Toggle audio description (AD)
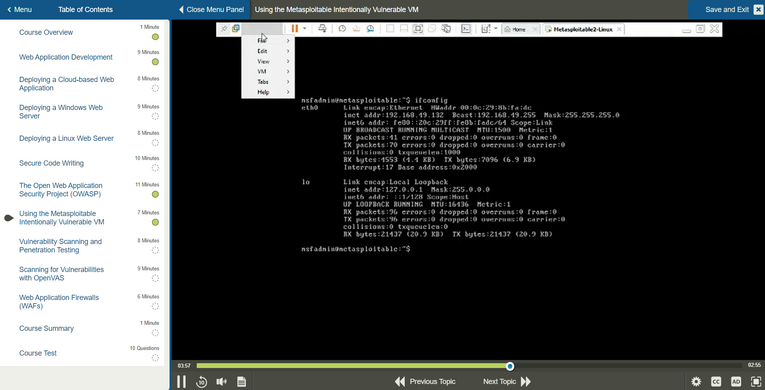The width and height of the screenshot is (765, 390). click(x=736, y=382)
